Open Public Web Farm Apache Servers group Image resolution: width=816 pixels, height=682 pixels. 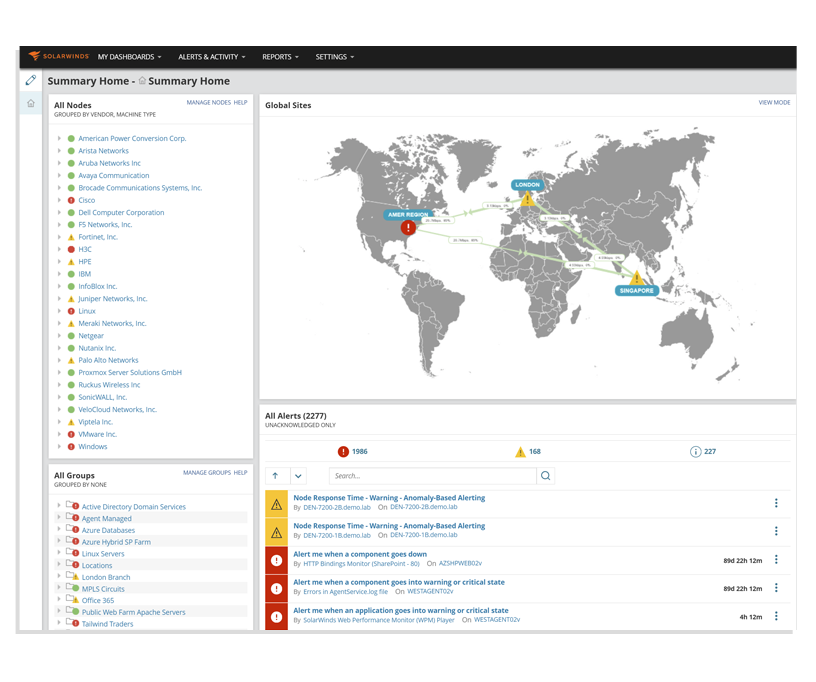(x=133, y=612)
